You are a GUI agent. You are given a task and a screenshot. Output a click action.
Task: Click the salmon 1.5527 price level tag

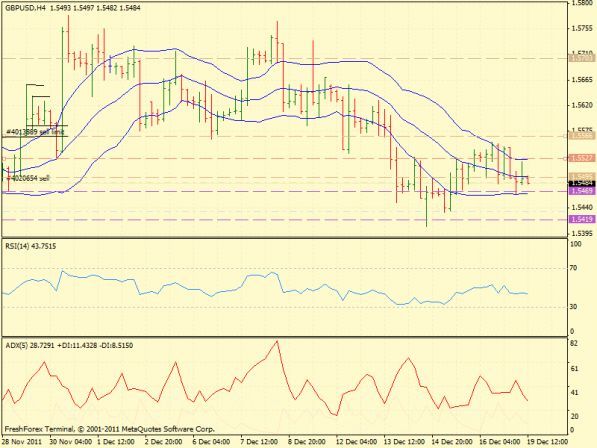pos(582,158)
